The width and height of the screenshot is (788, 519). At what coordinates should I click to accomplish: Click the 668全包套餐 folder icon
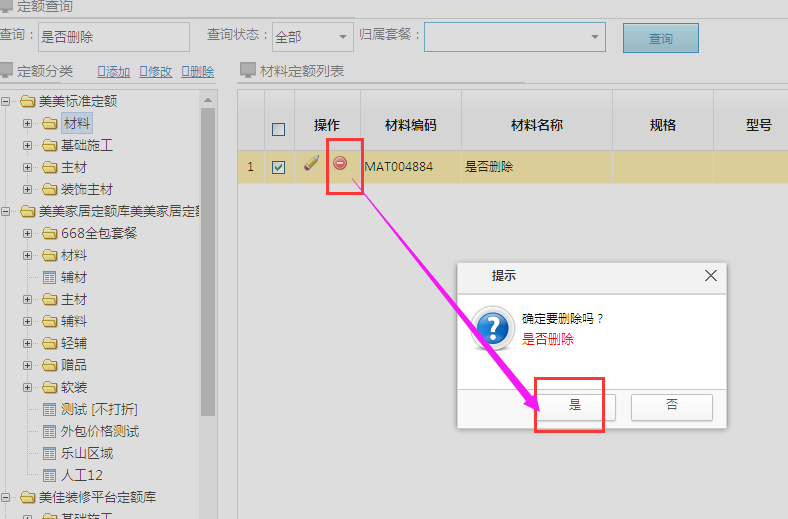point(50,234)
